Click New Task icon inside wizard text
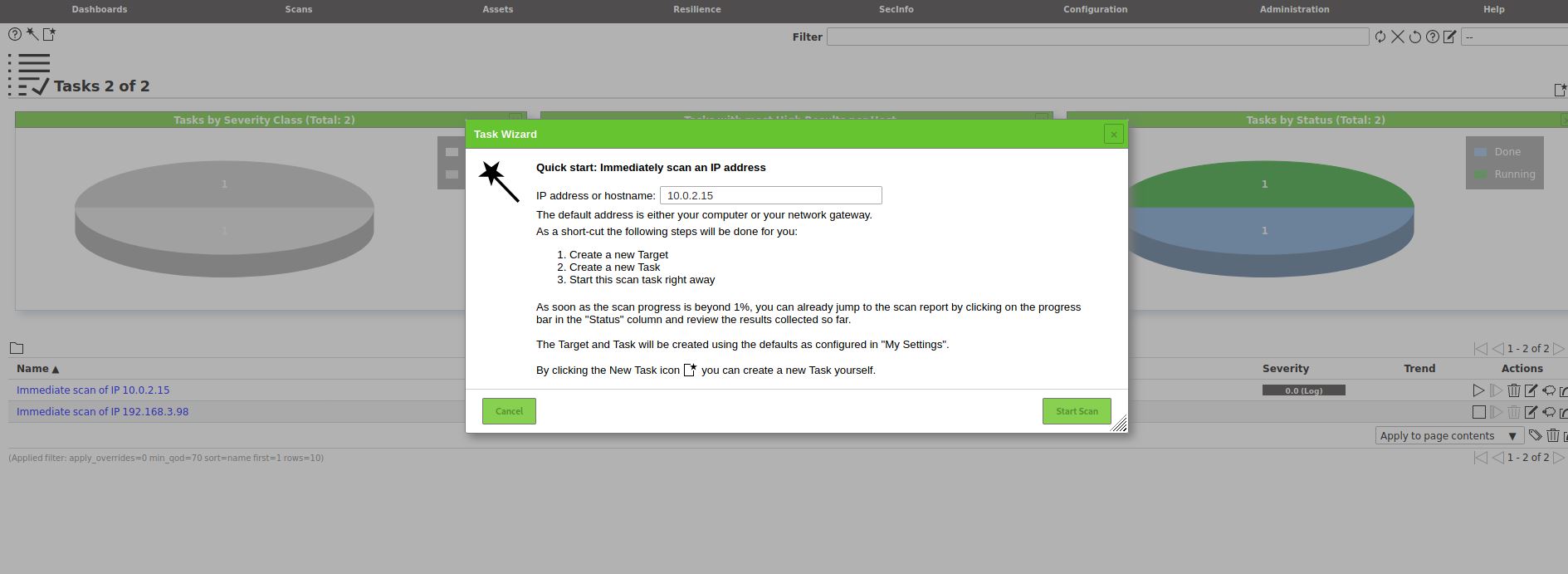Image resolution: width=1568 pixels, height=574 pixels. point(690,370)
